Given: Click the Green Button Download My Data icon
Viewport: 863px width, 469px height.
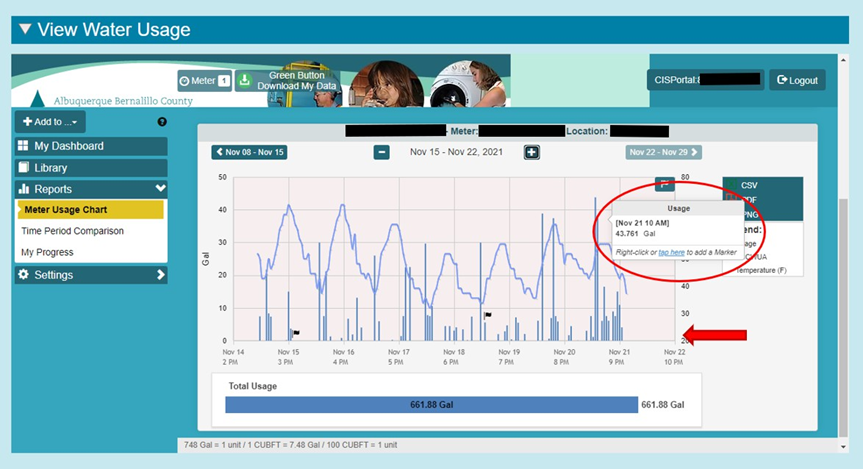Looking at the screenshot, I should (245, 81).
